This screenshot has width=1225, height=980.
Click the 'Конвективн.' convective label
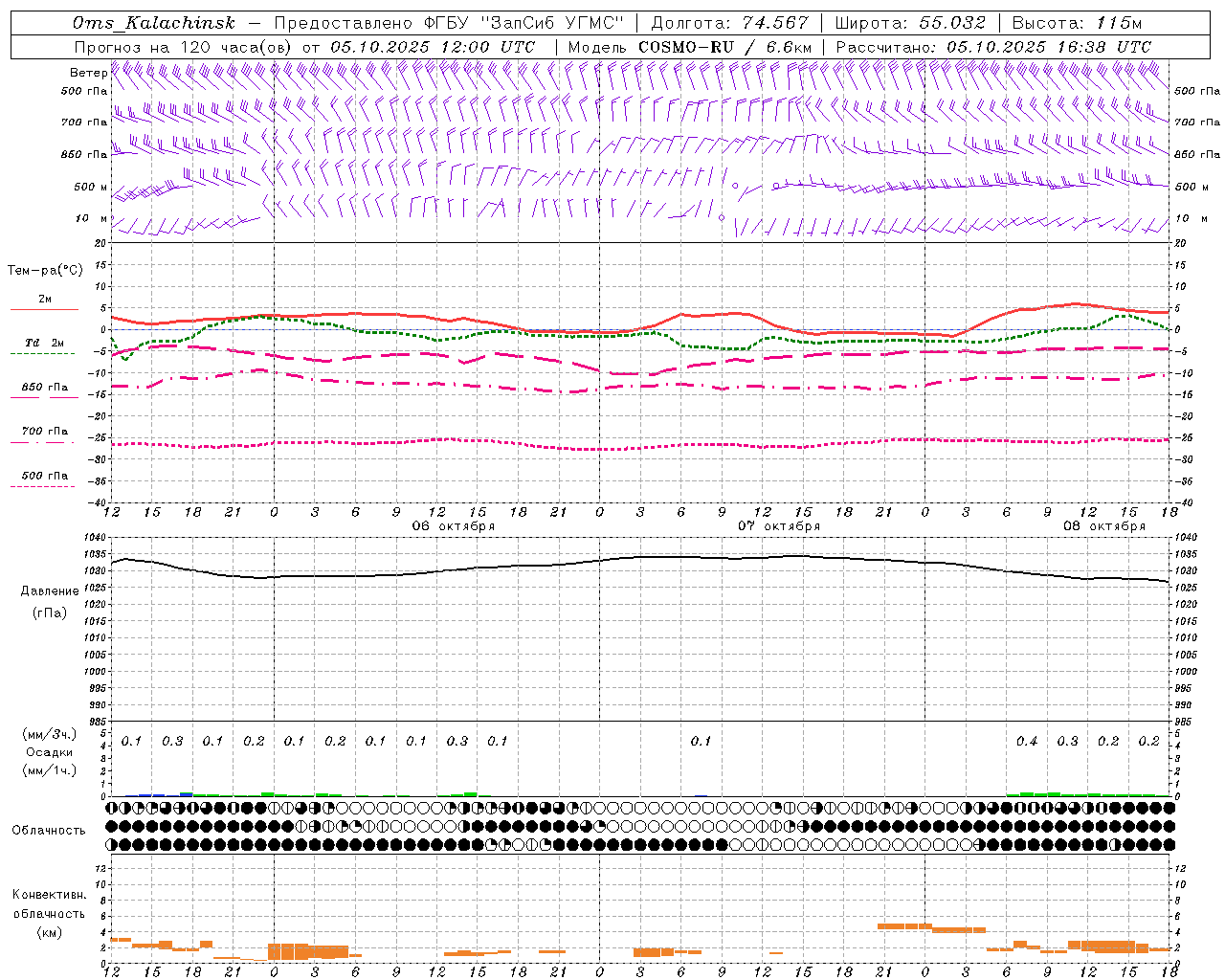pyautogui.click(x=49, y=895)
